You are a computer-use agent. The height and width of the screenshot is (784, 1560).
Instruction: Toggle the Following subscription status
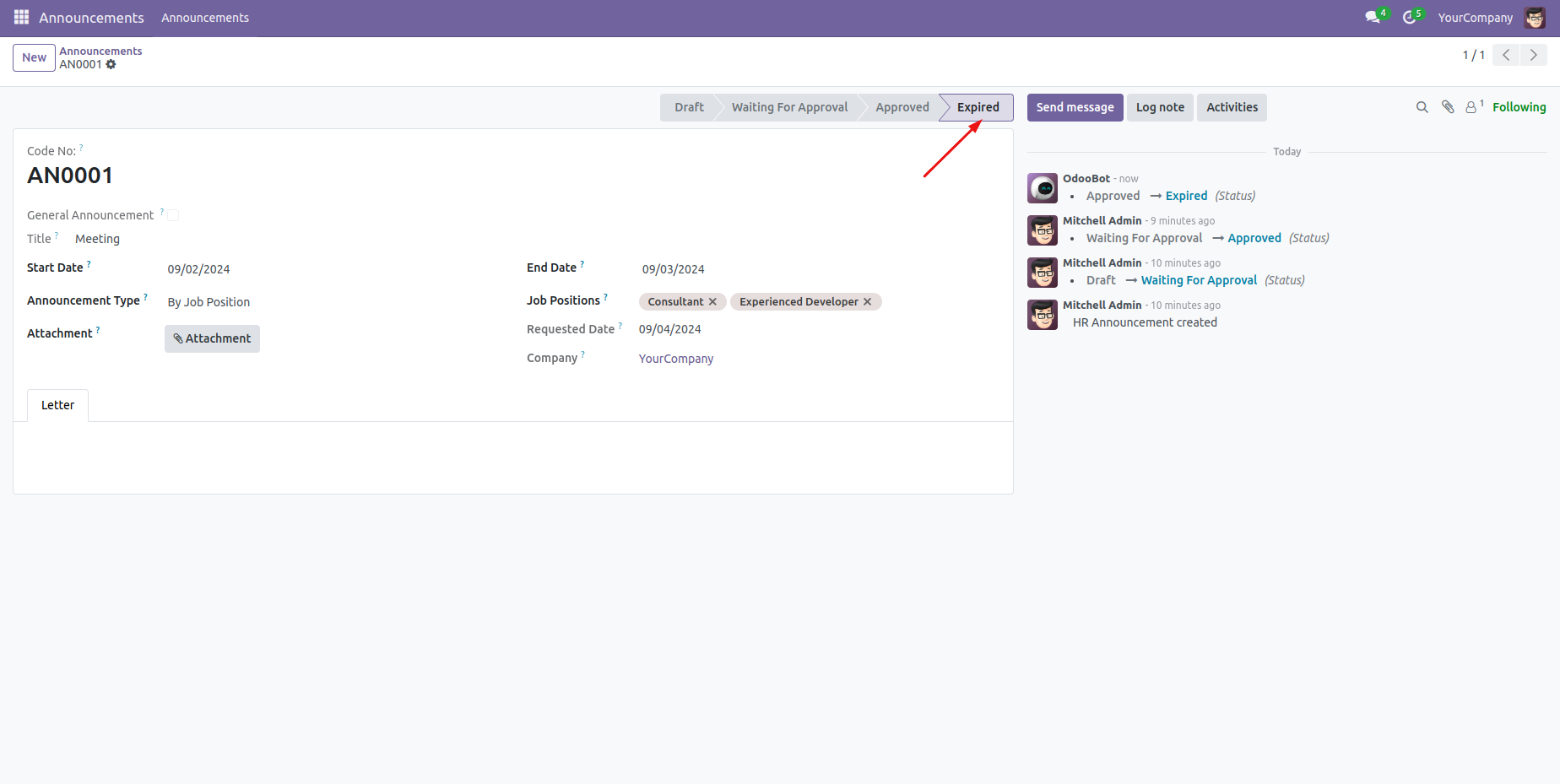pos(1519,107)
